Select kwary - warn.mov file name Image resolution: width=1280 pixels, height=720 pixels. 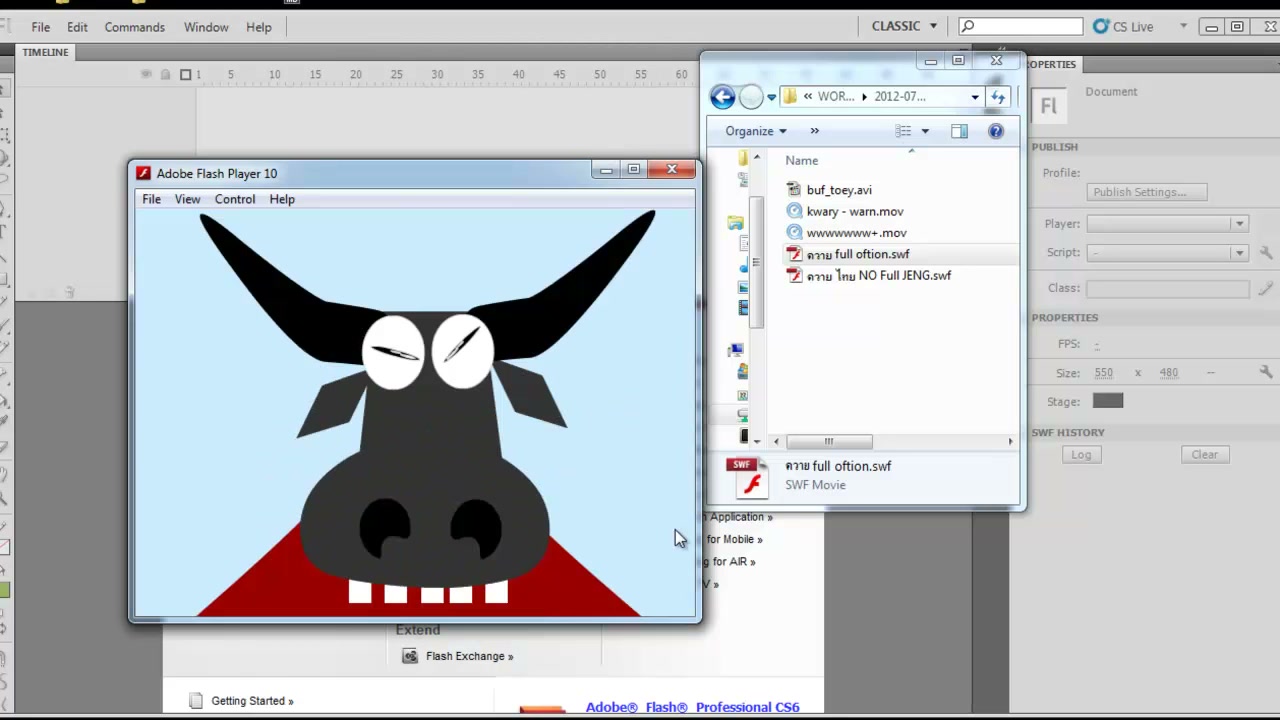(x=855, y=211)
